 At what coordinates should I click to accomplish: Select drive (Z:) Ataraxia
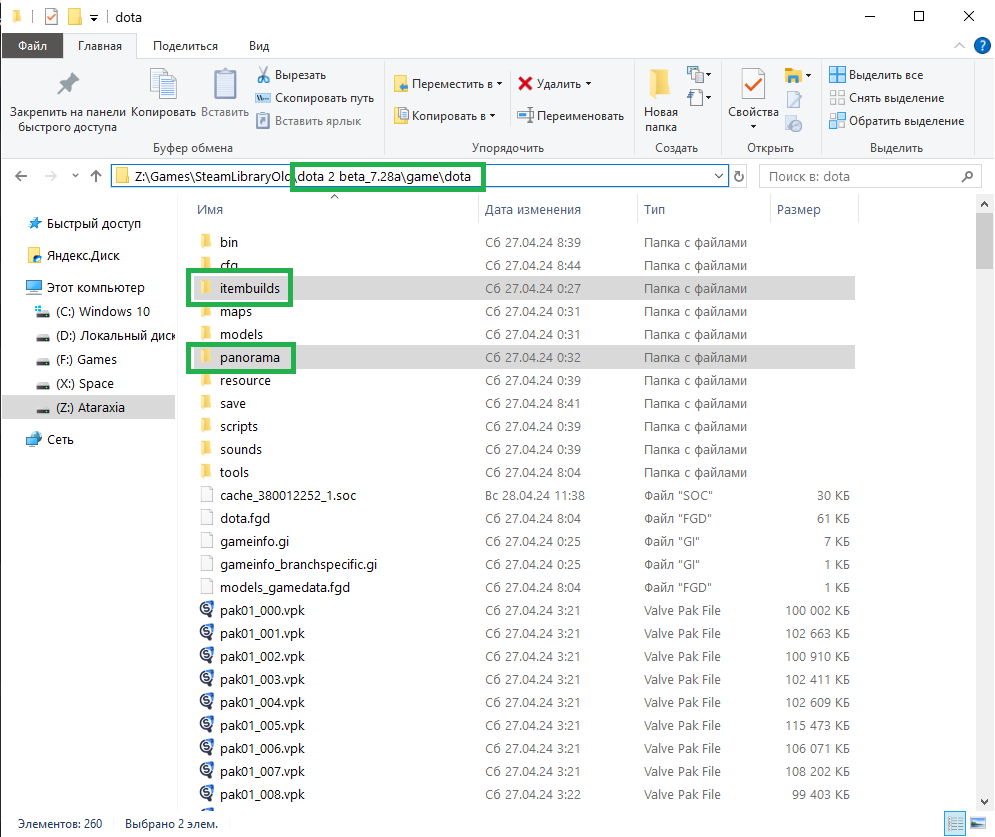pos(89,407)
